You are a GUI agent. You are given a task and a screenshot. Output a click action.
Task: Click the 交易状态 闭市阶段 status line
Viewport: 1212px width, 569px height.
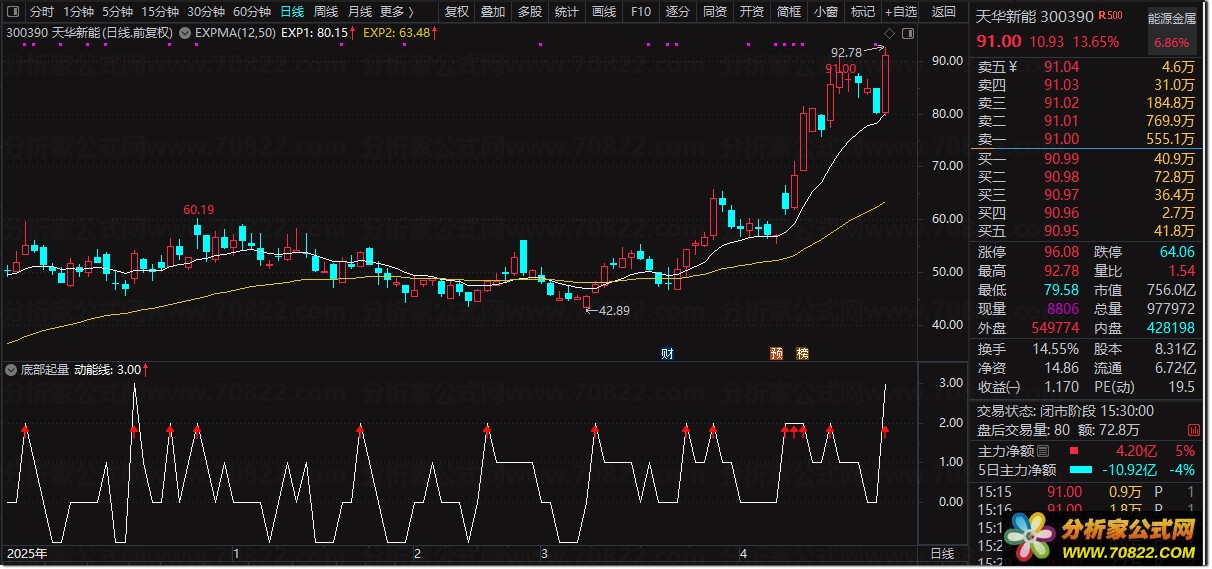pos(1065,410)
